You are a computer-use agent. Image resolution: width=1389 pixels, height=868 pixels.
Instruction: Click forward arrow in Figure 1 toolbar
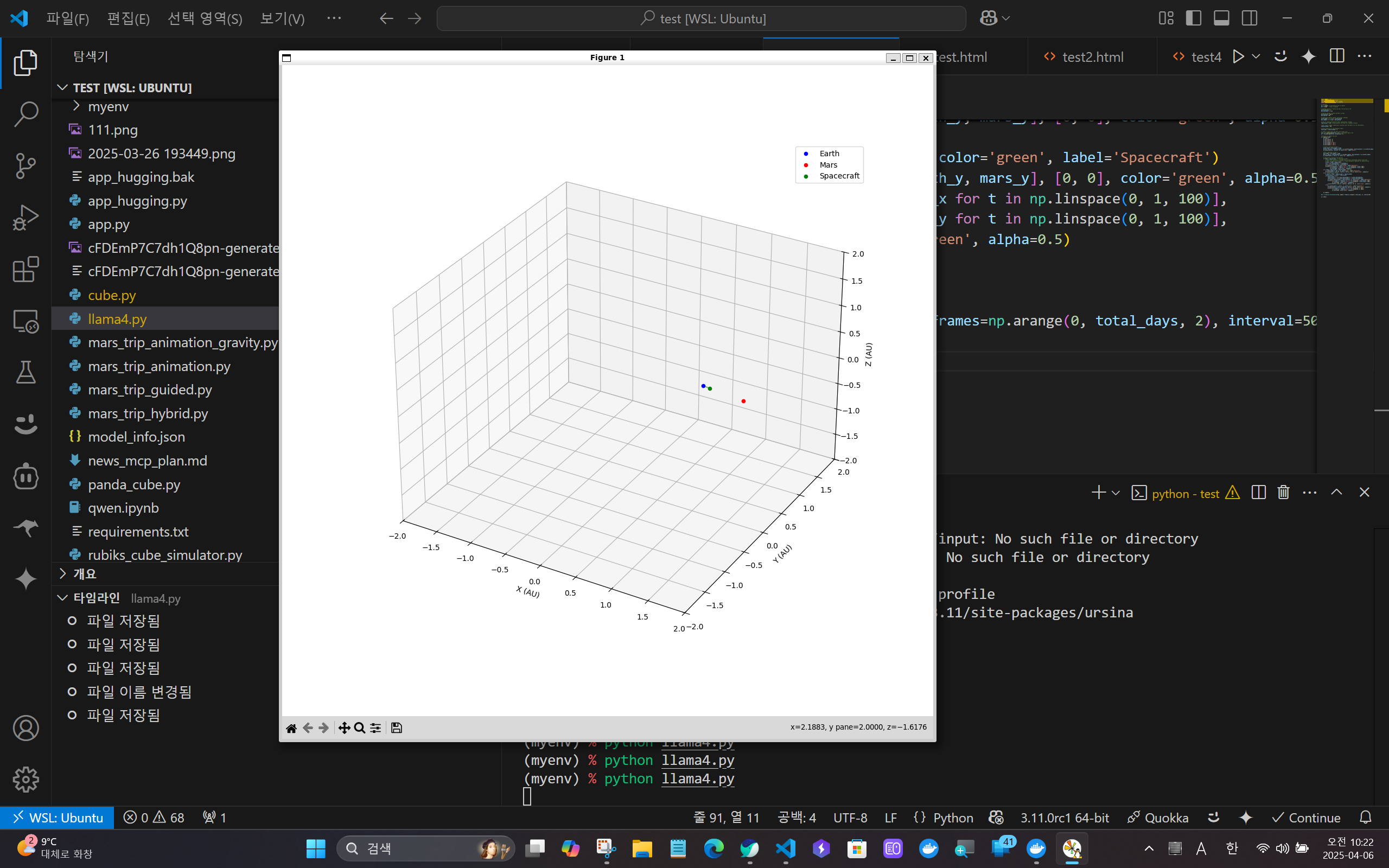pyautogui.click(x=324, y=728)
